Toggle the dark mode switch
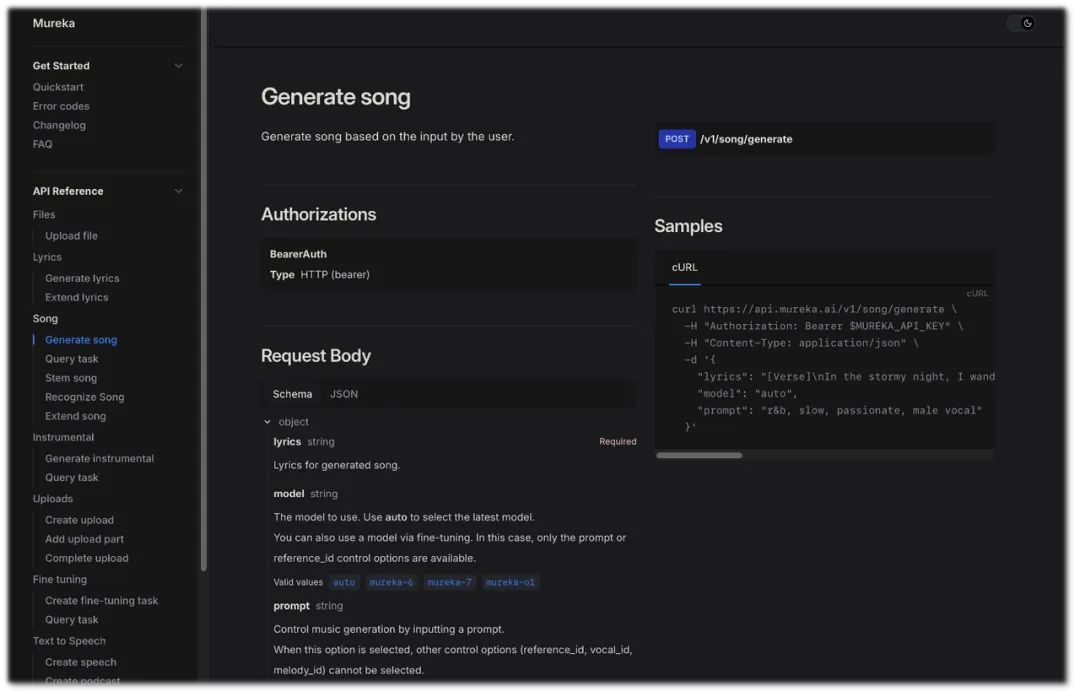Viewport: 1080px width, 697px height. (x=1020, y=23)
